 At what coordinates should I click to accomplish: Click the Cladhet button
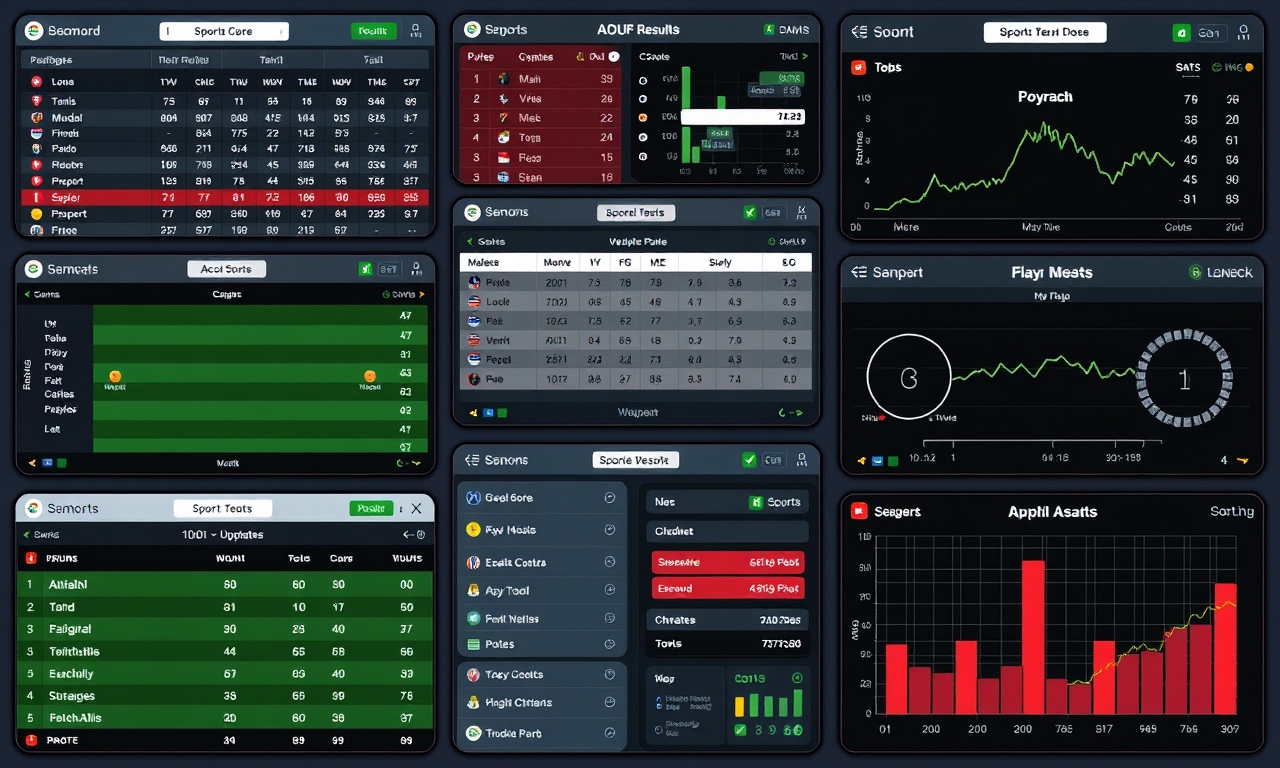coord(728,531)
